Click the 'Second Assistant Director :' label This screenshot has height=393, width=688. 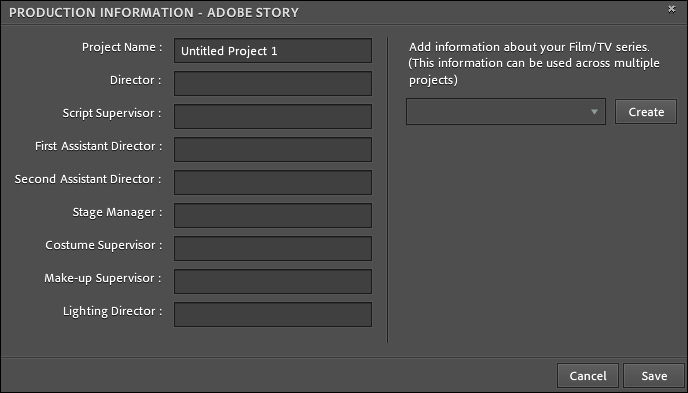(x=88, y=179)
